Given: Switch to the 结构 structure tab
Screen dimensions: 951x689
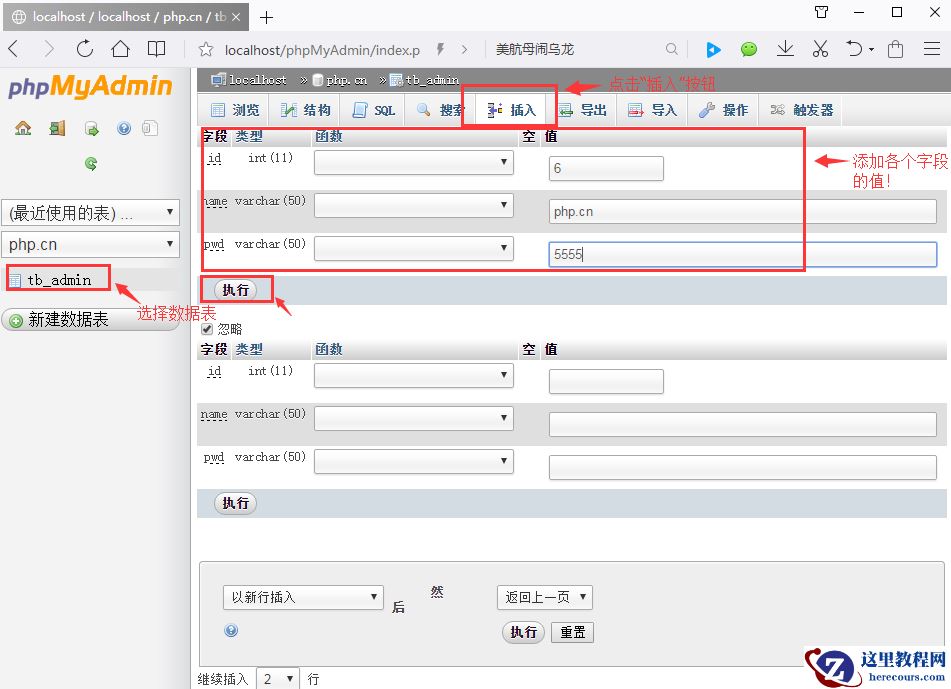Looking at the screenshot, I should [306, 110].
